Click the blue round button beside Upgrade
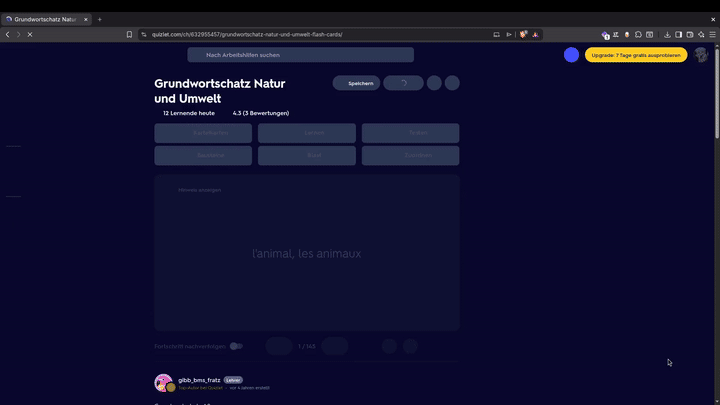720x405 pixels. point(571,55)
